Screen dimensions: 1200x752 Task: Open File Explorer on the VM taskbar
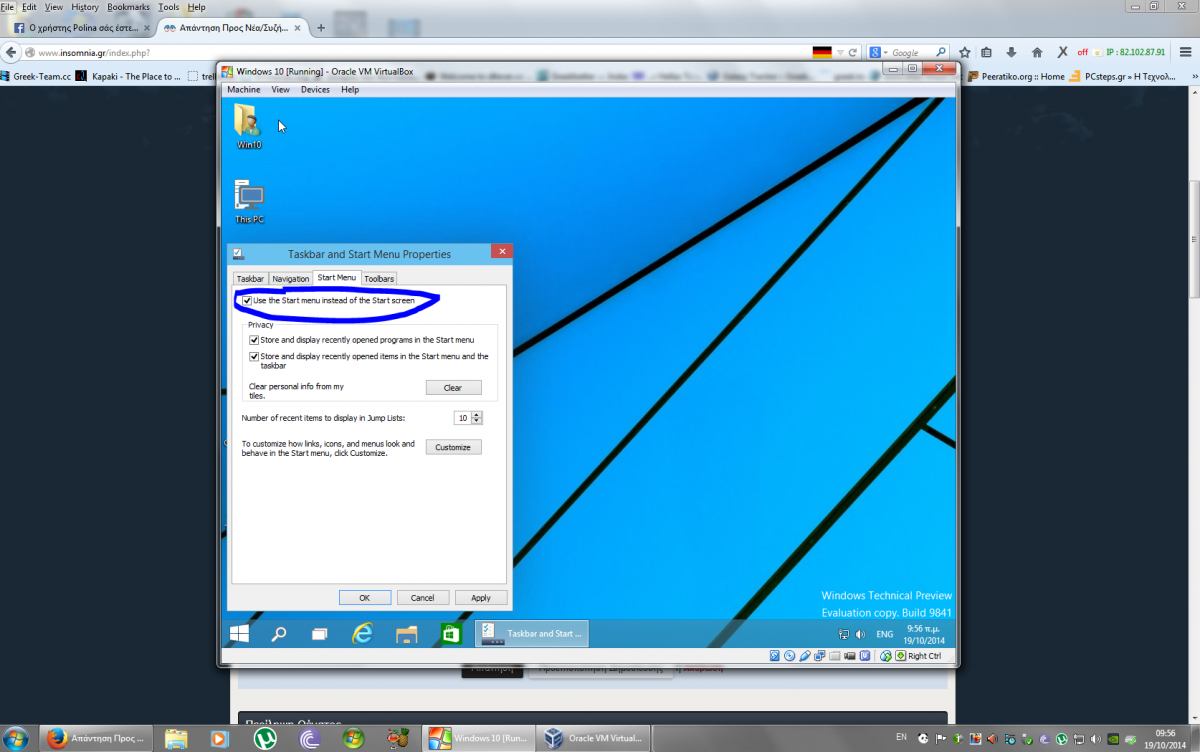coord(406,634)
